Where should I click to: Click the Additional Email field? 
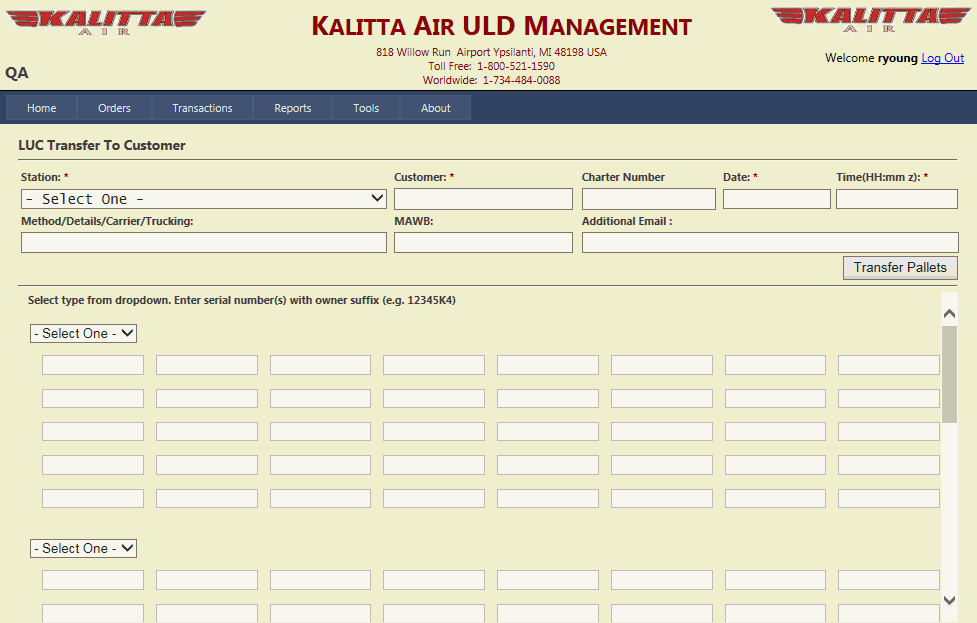coord(769,242)
